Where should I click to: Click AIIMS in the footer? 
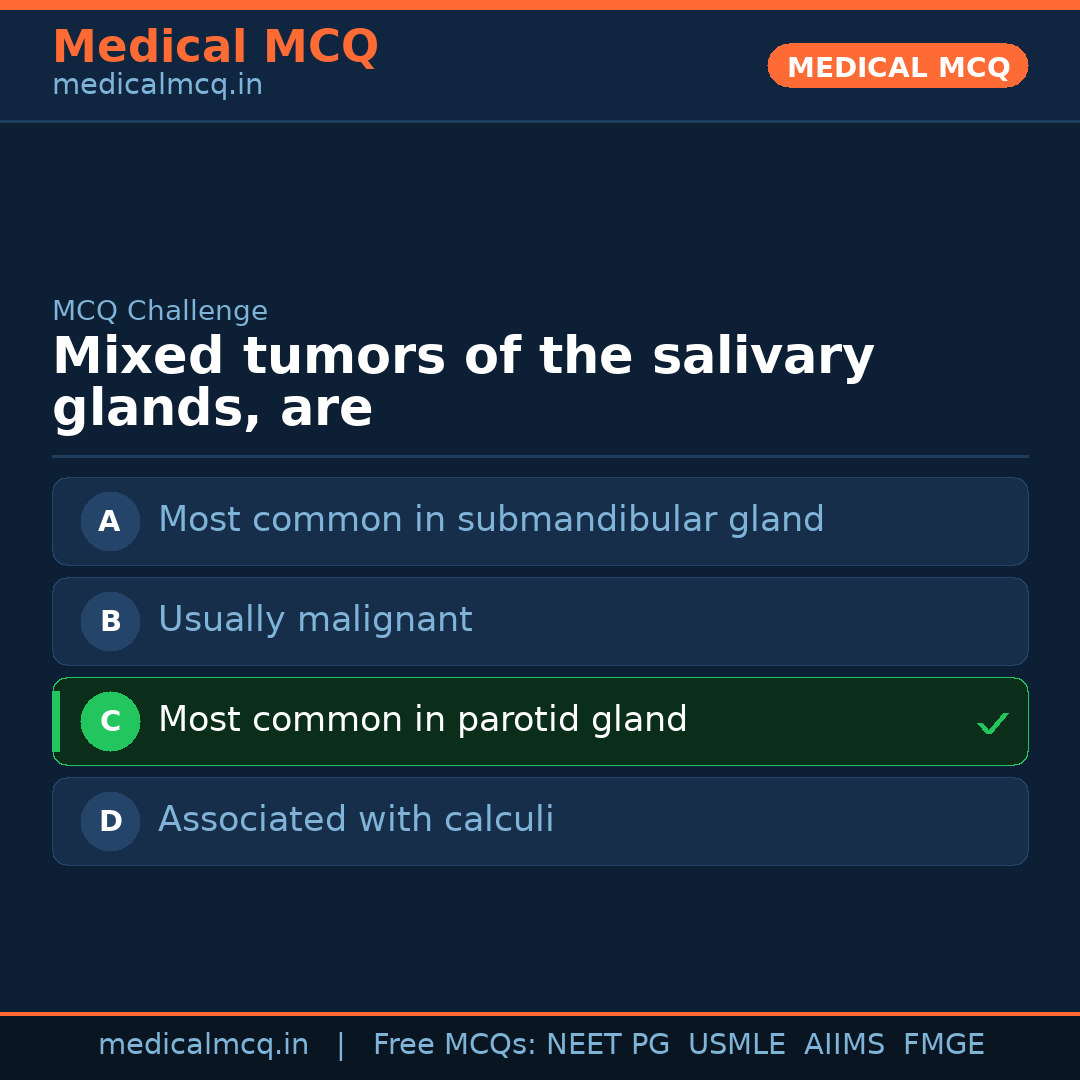click(x=844, y=1045)
